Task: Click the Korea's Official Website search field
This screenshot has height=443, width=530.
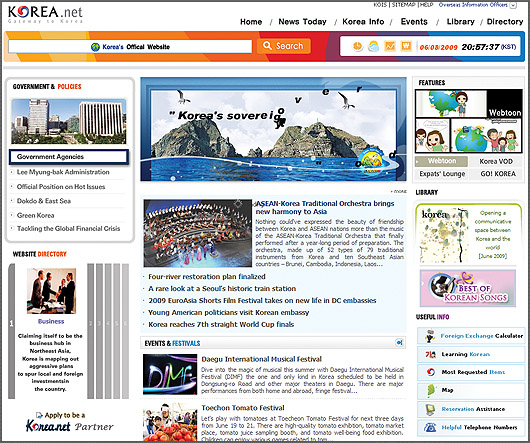Action: point(130,47)
